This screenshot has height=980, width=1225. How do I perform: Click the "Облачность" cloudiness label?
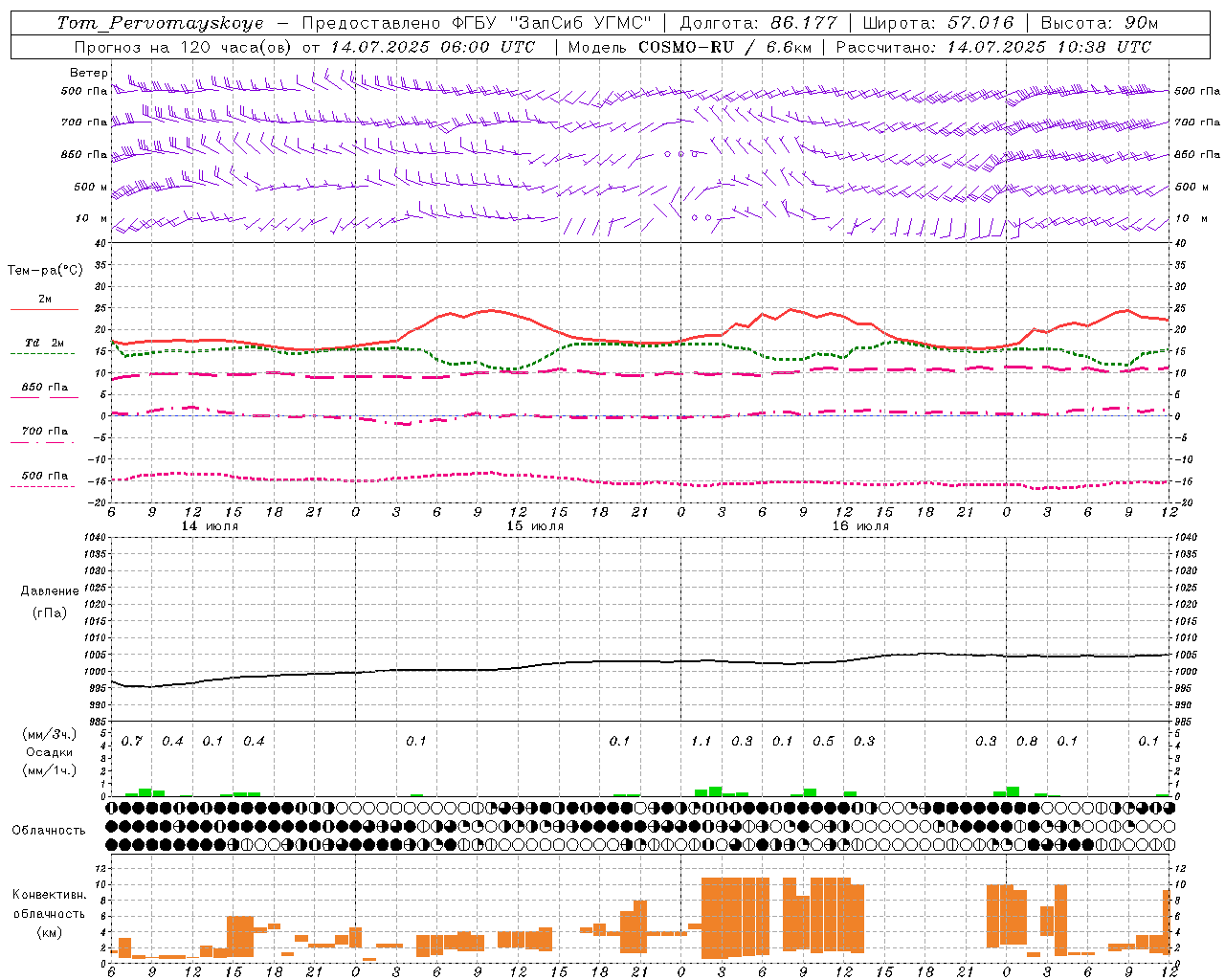(x=49, y=831)
